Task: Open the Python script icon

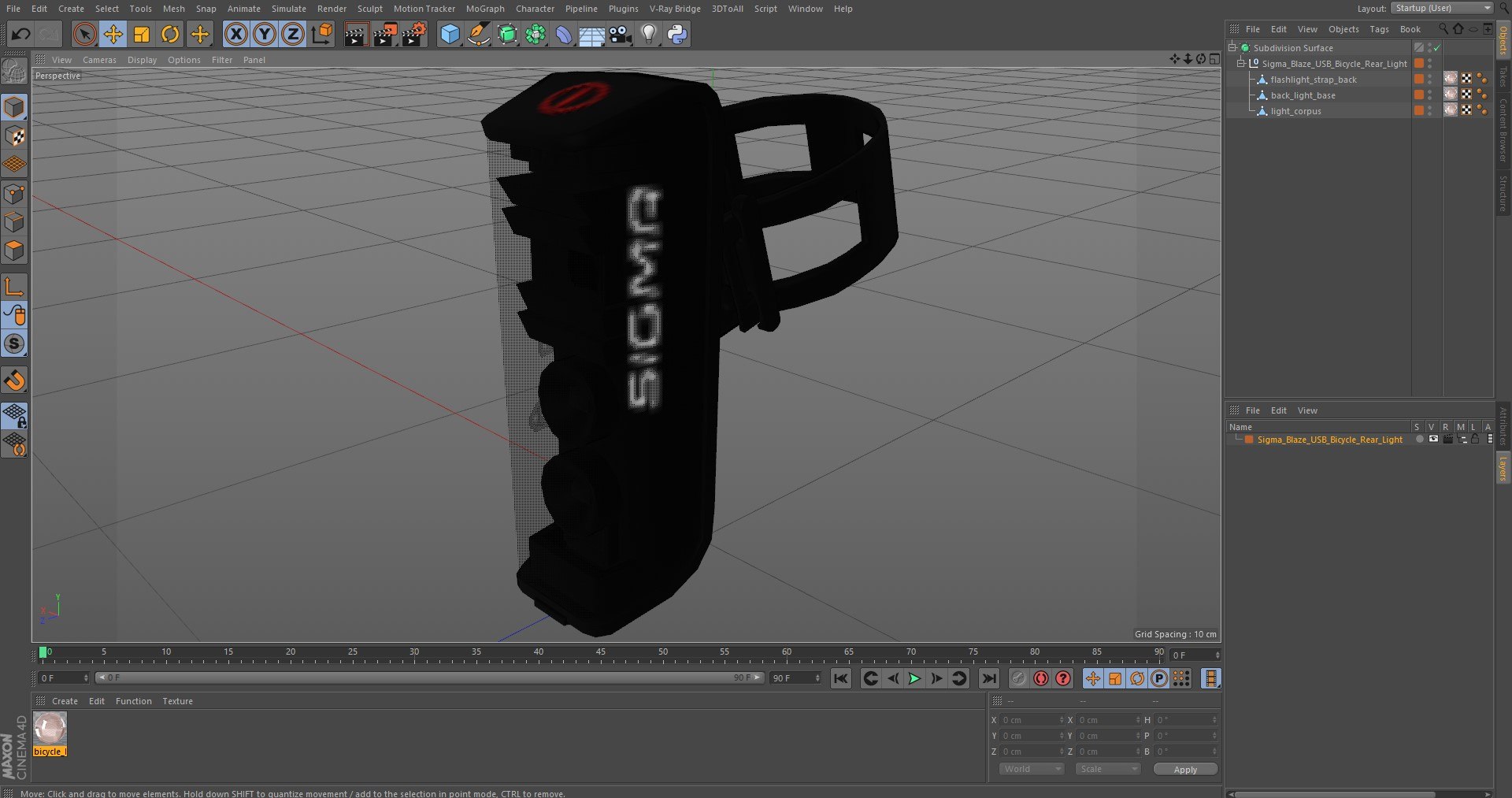Action: click(677, 34)
